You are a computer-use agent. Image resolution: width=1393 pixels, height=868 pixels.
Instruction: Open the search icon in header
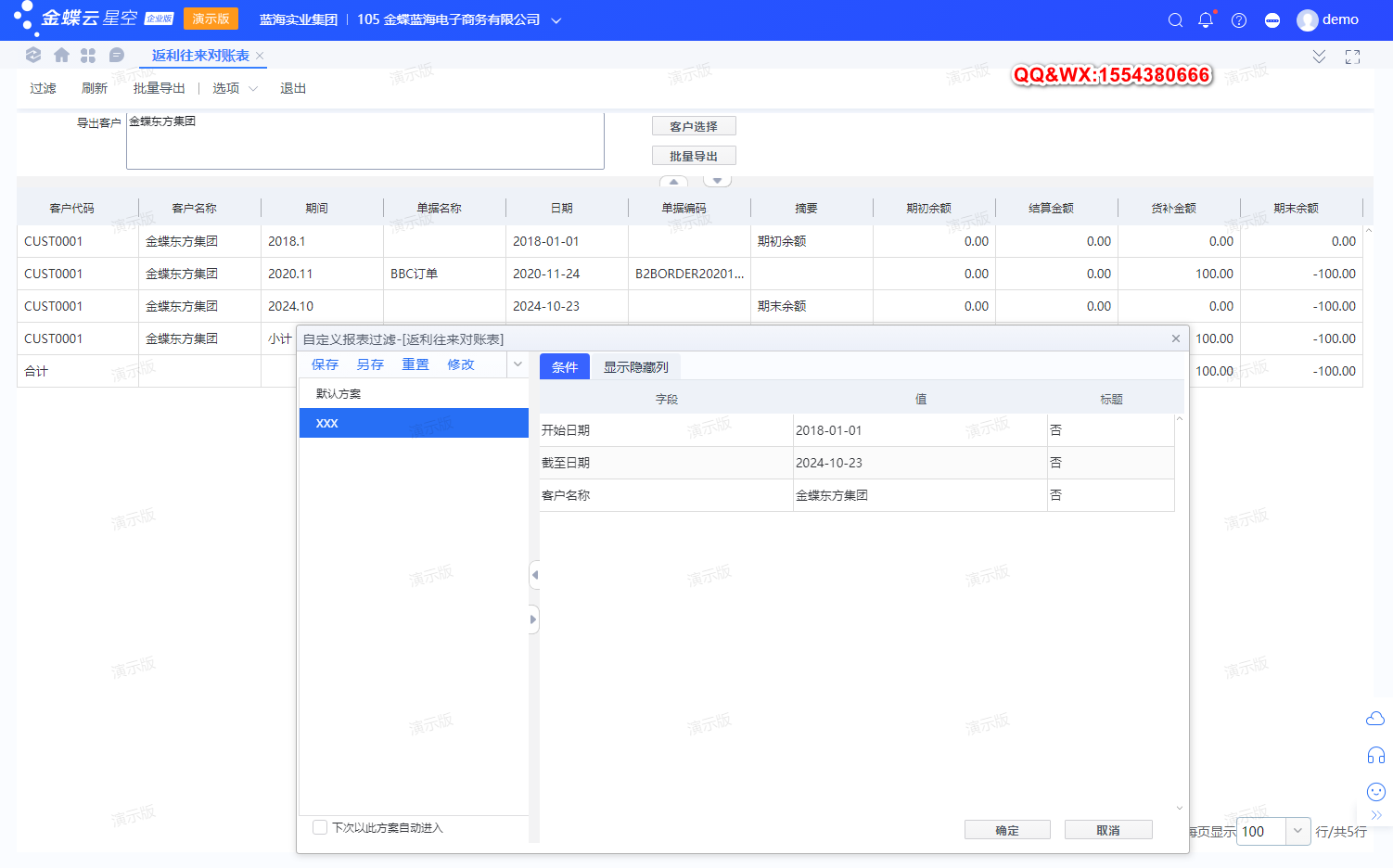point(1175,19)
